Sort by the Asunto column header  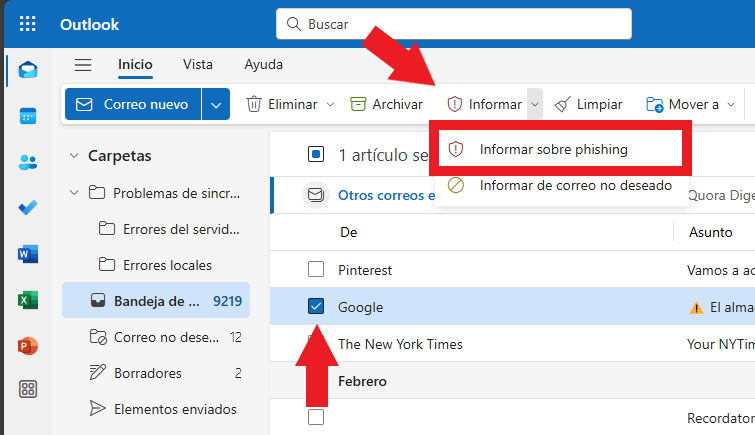[x=710, y=232]
